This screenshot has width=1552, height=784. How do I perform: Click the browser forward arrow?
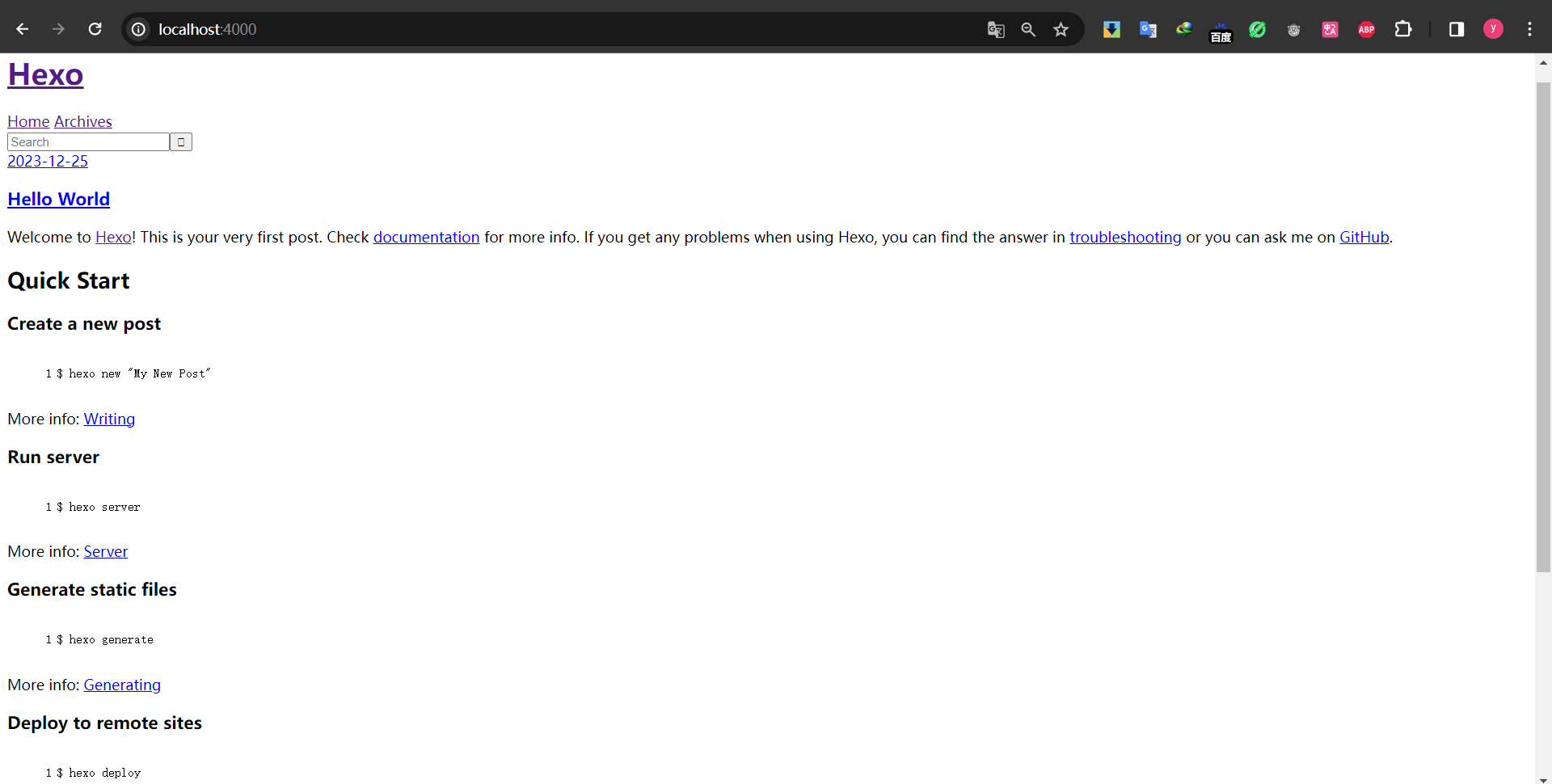point(58,29)
